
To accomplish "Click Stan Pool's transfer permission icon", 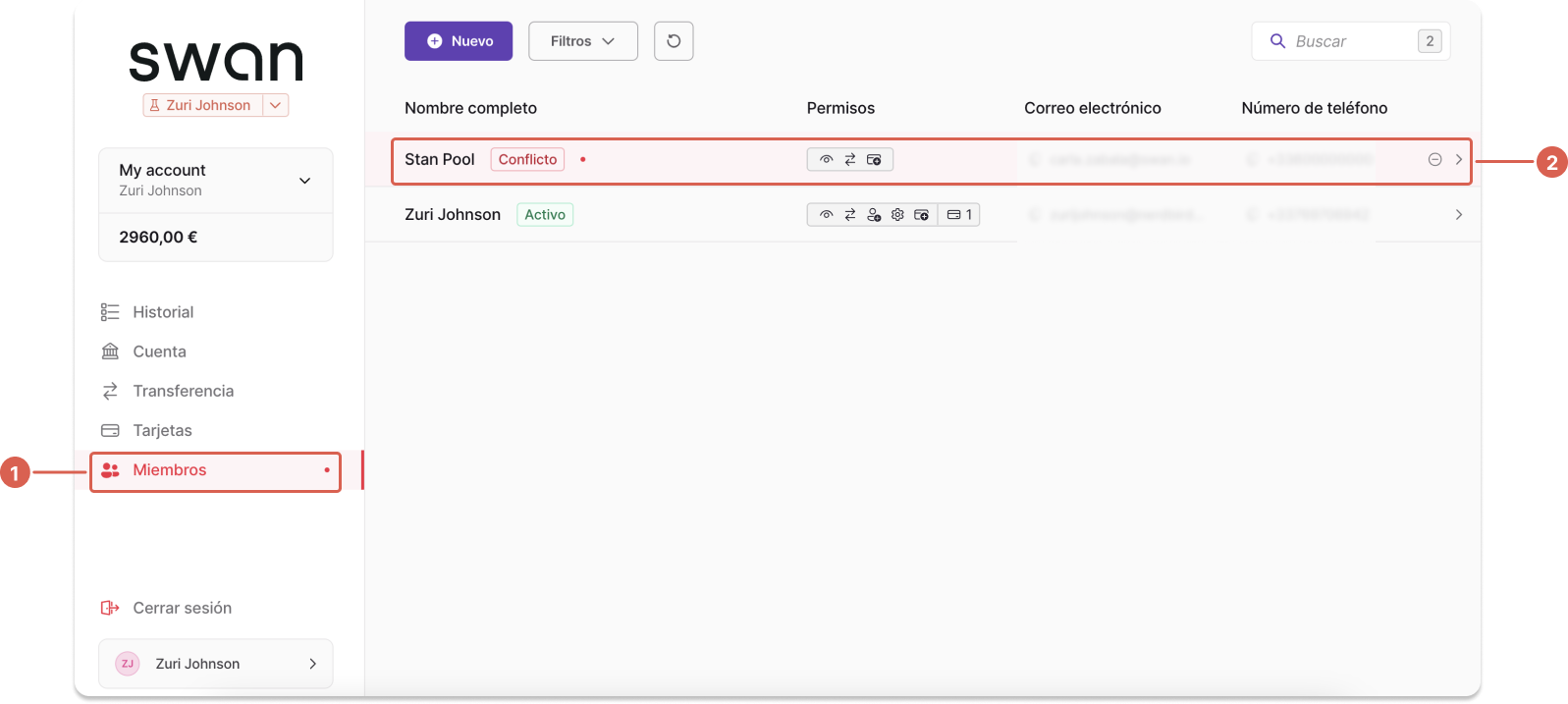I will (850, 159).
